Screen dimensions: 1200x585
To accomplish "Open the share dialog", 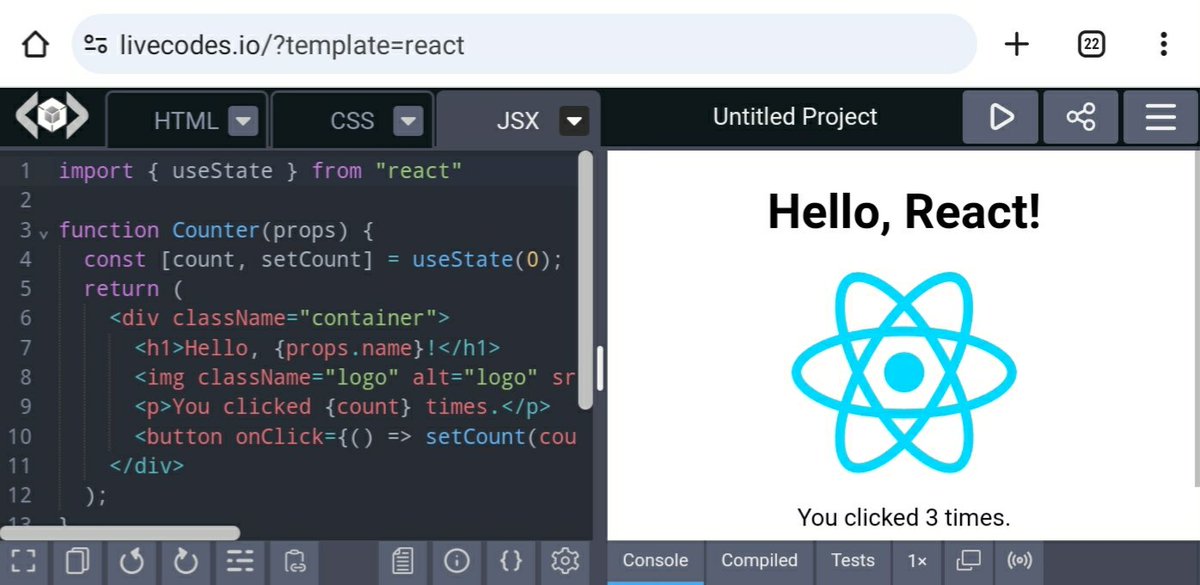I will click(1081, 117).
